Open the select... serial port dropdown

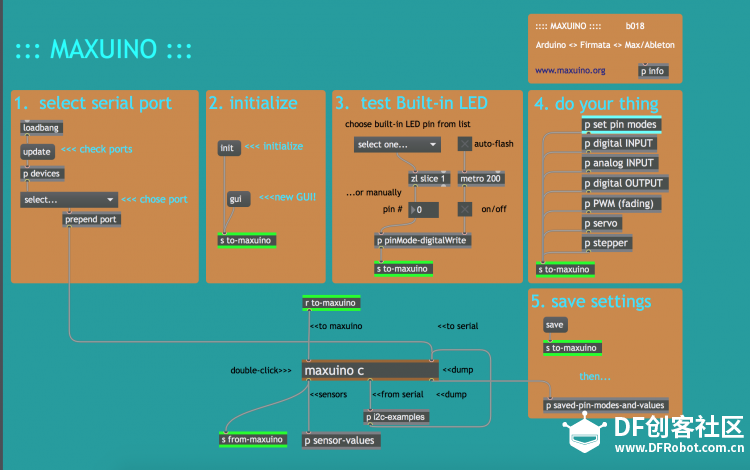point(69,199)
